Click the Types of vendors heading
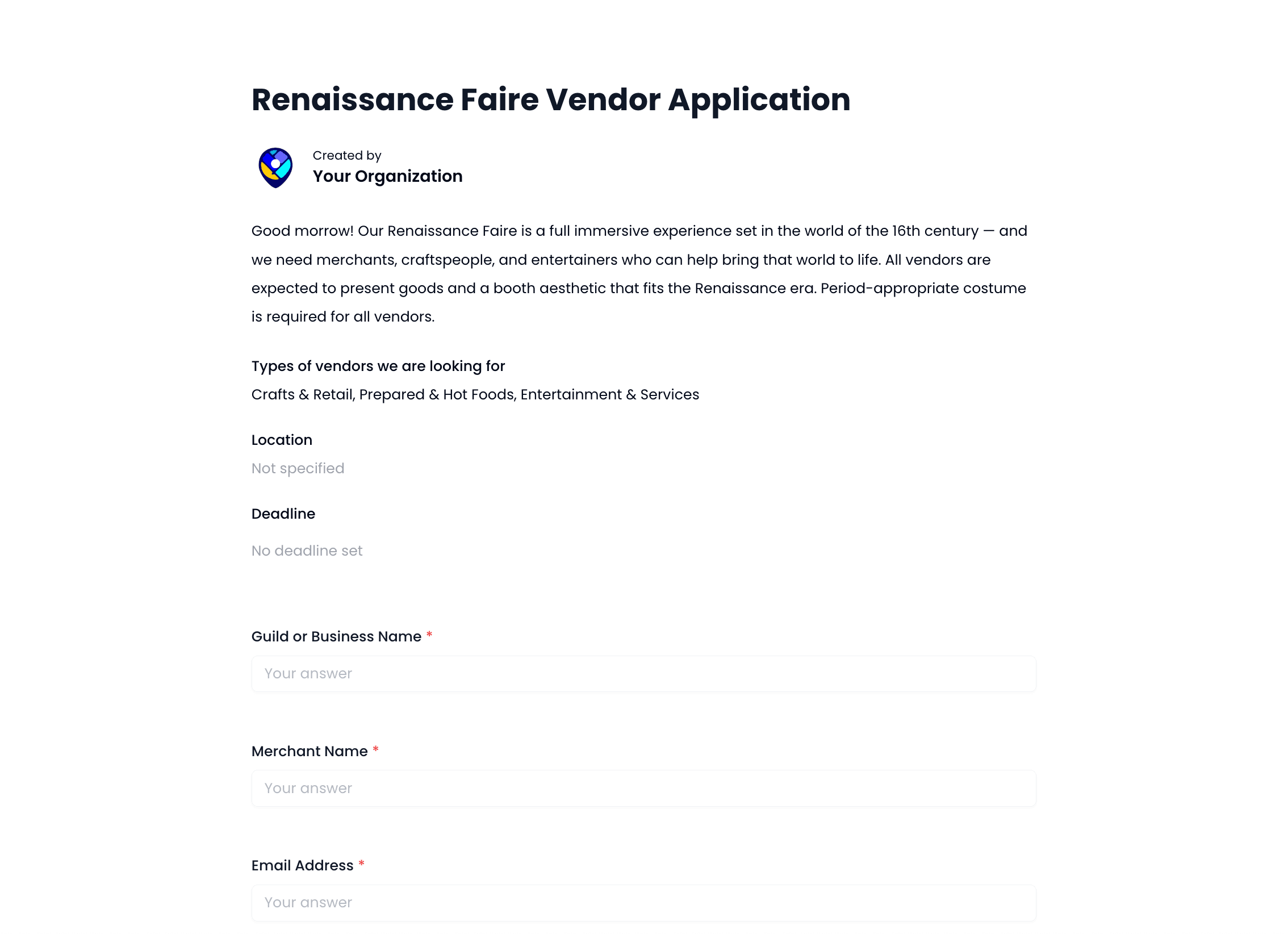This screenshot has height=934, width=1288. click(378, 366)
